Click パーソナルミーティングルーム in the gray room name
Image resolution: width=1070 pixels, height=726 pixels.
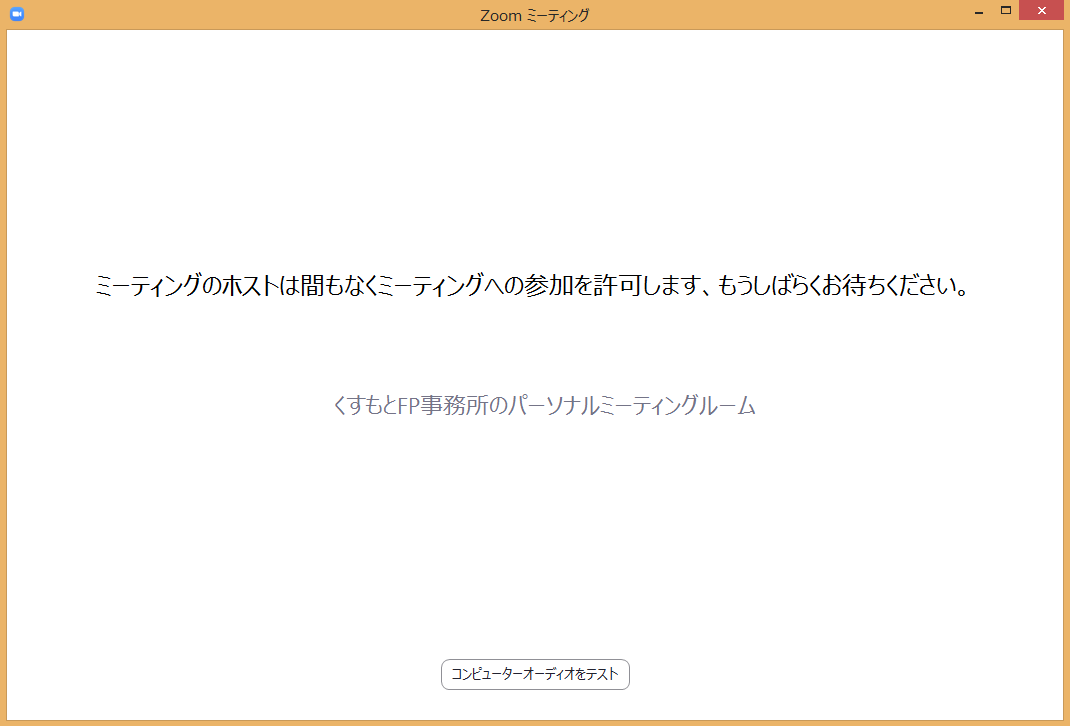click(x=633, y=405)
